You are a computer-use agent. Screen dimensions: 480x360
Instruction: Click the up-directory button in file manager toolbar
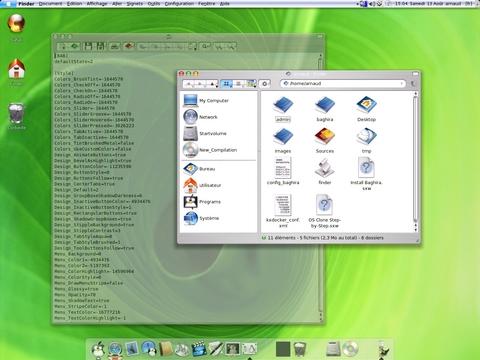pos(211,84)
